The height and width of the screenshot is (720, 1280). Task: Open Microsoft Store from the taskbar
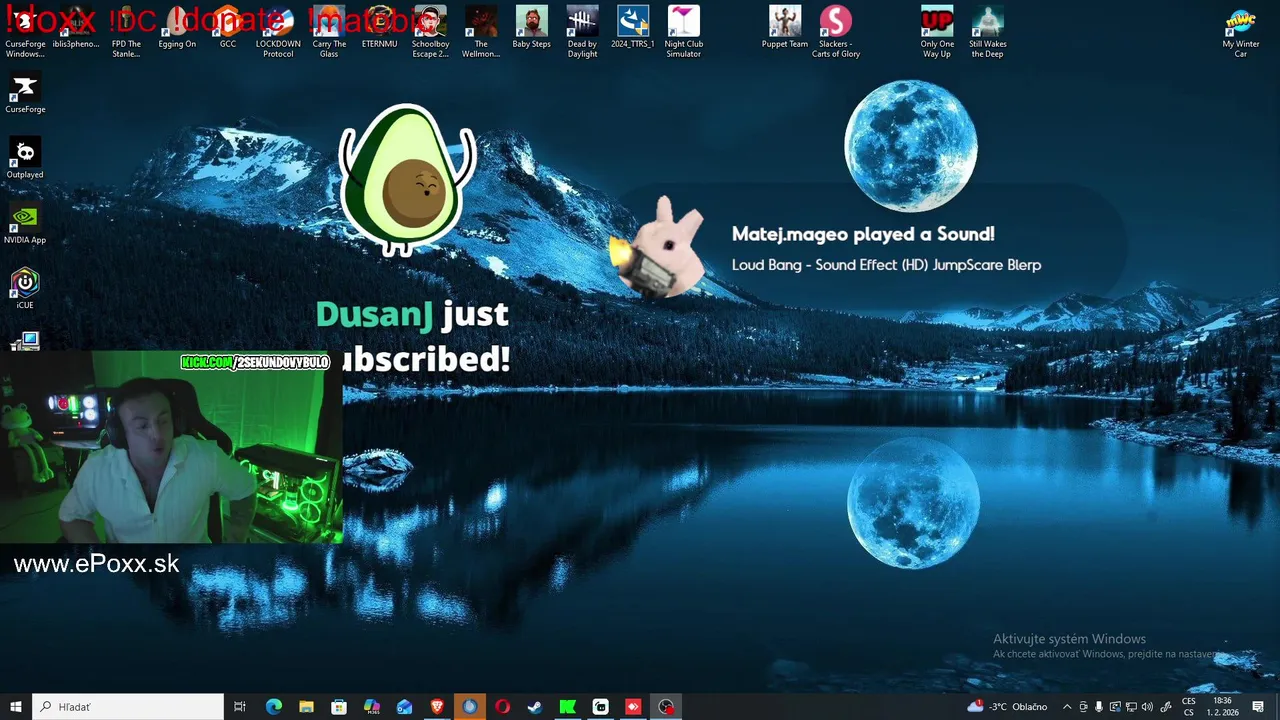click(x=339, y=707)
